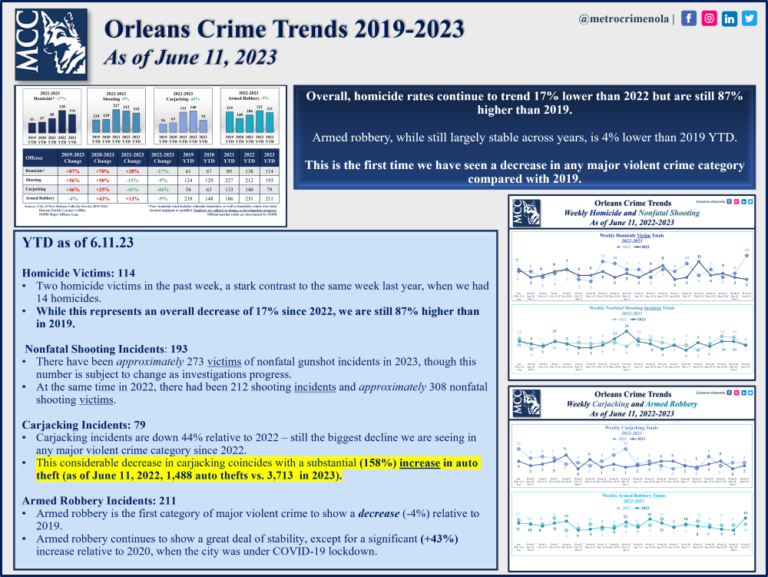Select the Carjacking 2022-2023 bar chart
Viewport: 768px width, 577px height.
[182, 118]
